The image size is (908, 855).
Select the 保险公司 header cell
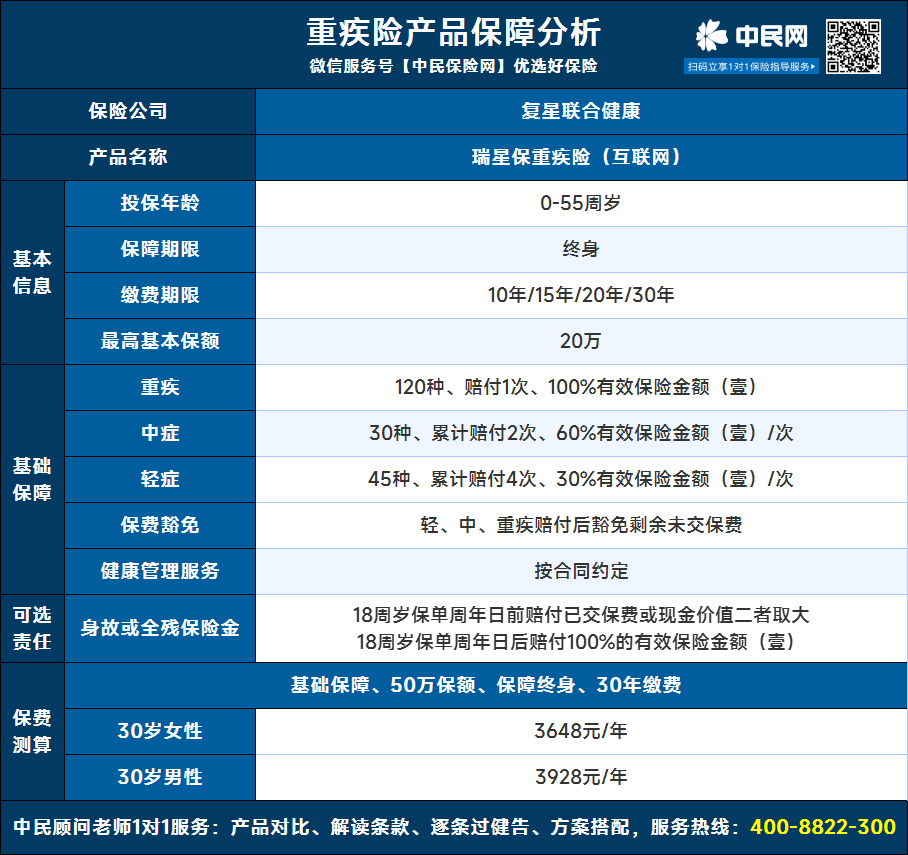click(x=128, y=111)
